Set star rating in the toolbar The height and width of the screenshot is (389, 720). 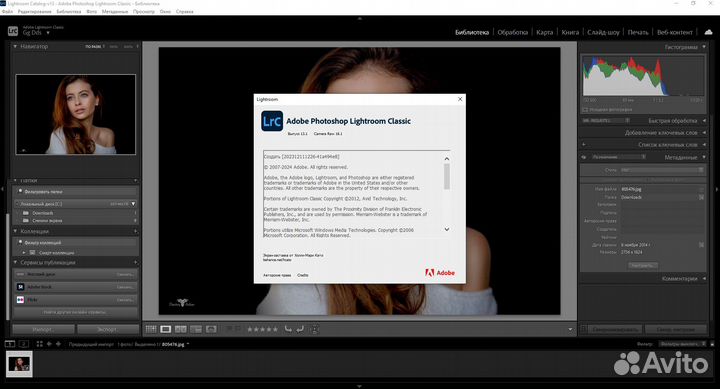click(x=262, y=329)
